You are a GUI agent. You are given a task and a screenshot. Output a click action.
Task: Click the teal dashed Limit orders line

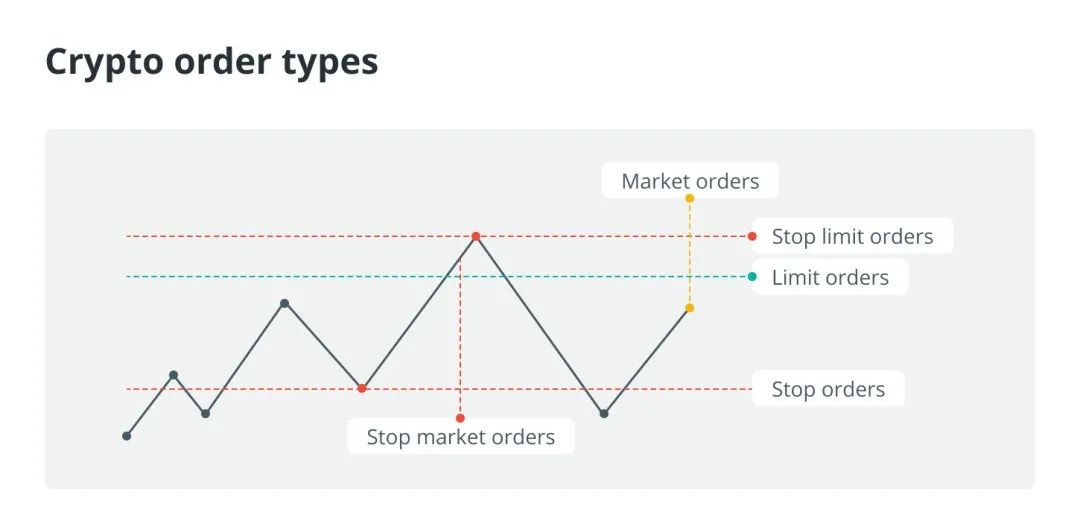(x=438, y=277)
